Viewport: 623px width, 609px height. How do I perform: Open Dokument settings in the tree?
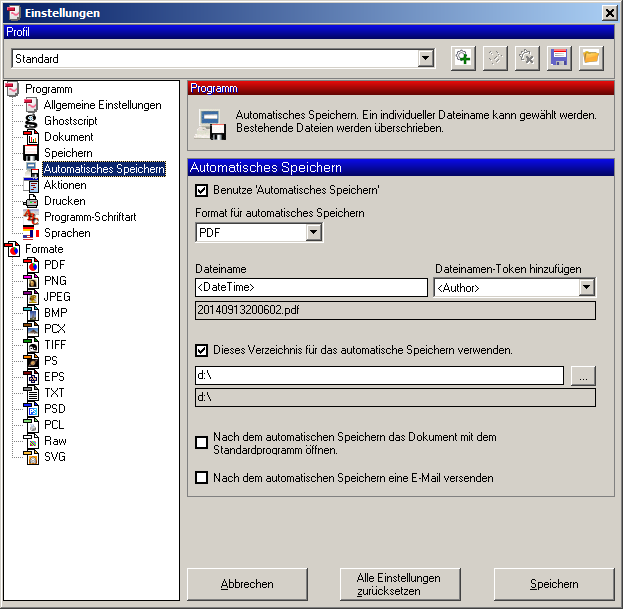point(68,137)
